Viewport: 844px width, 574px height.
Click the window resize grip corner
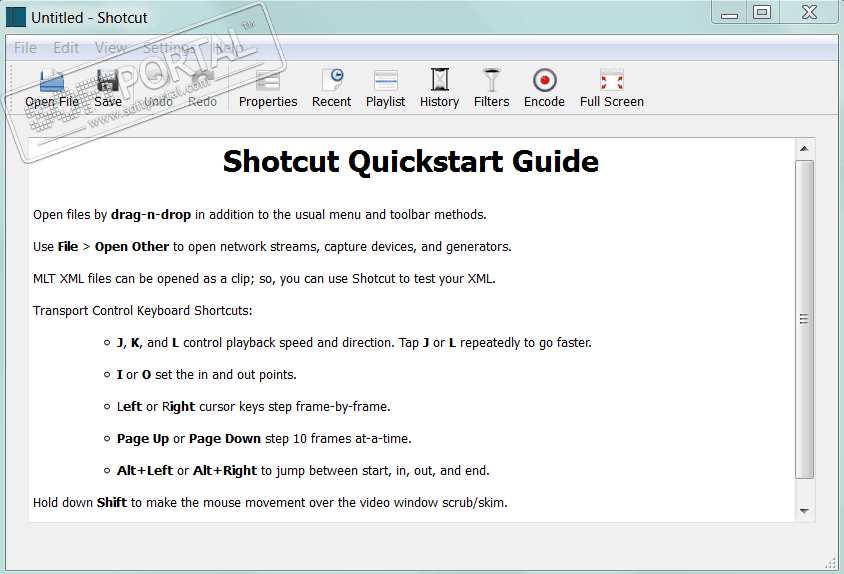(x=831, y=563)
